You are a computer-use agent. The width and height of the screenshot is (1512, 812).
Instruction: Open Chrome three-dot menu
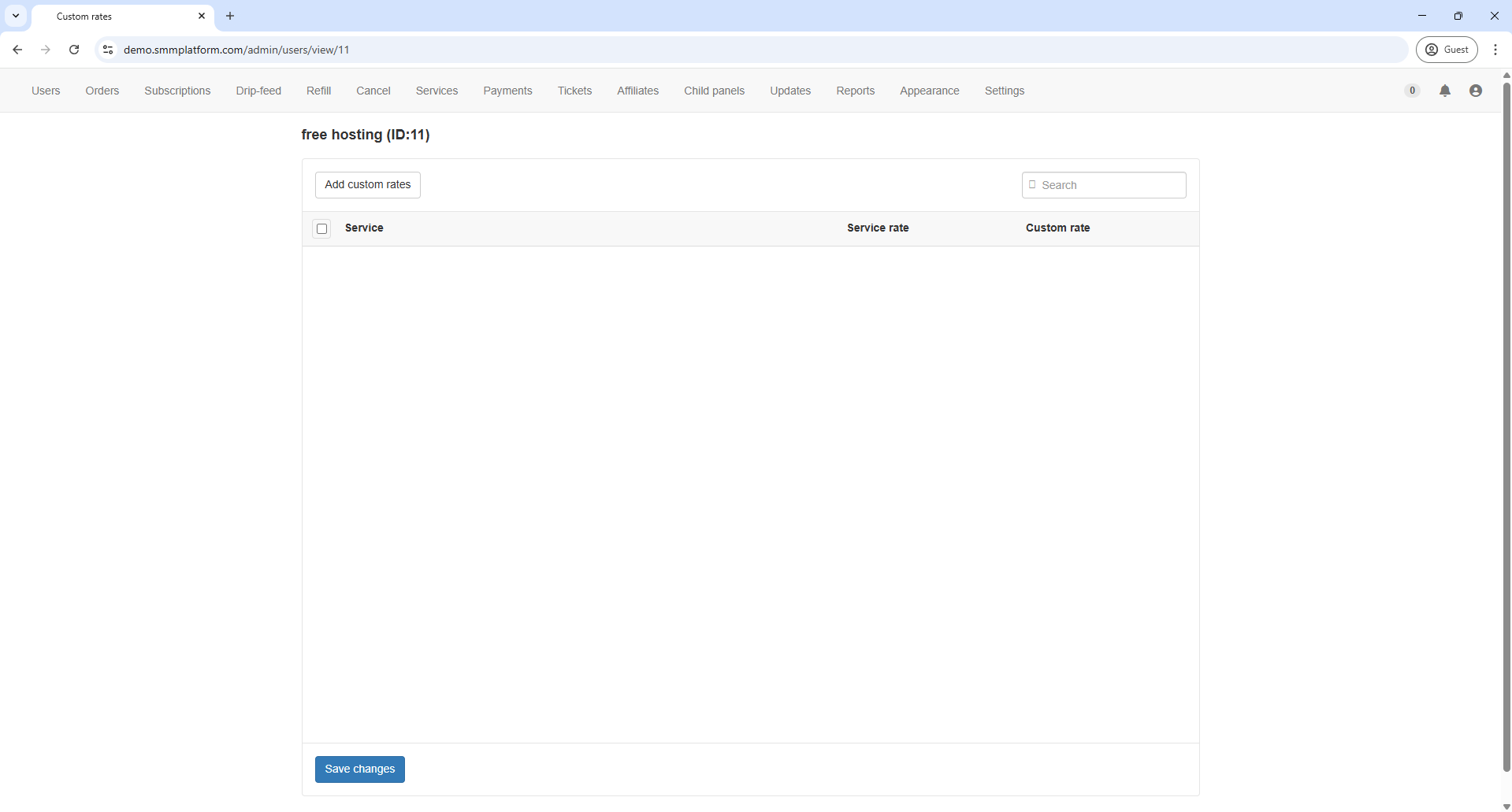tap(1495, 50)
